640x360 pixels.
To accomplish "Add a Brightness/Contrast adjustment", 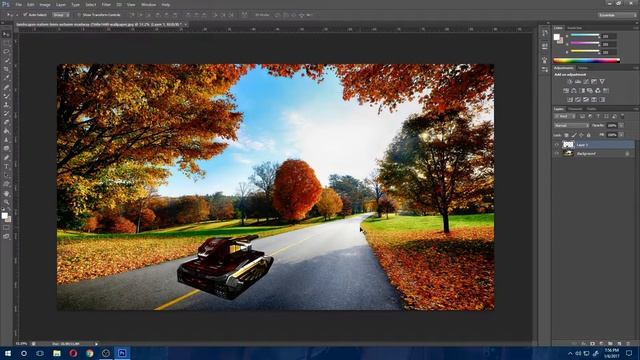I will click(x=570, y=82).
